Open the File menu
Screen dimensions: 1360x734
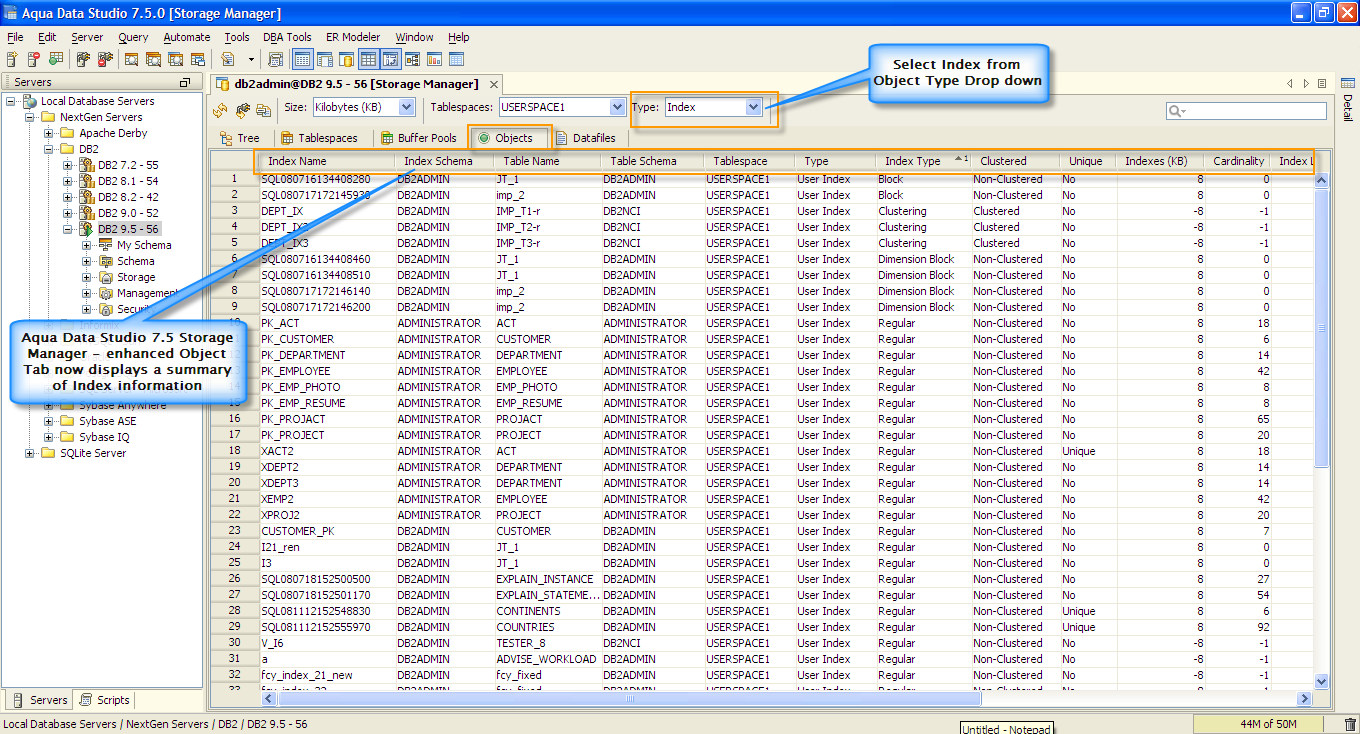pos(14,37)
